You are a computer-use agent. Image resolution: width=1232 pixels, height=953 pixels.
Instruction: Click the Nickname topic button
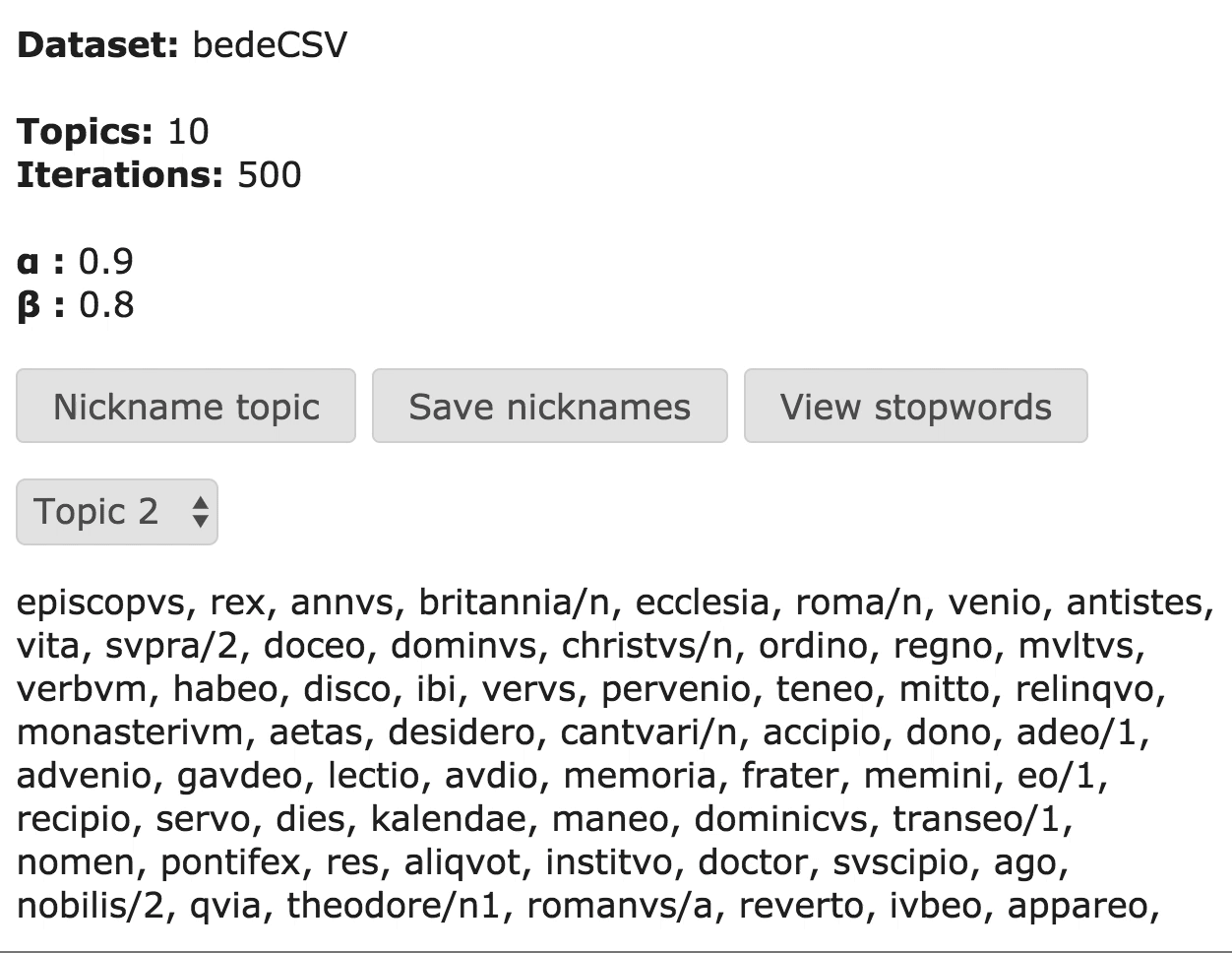click(186, 407)
